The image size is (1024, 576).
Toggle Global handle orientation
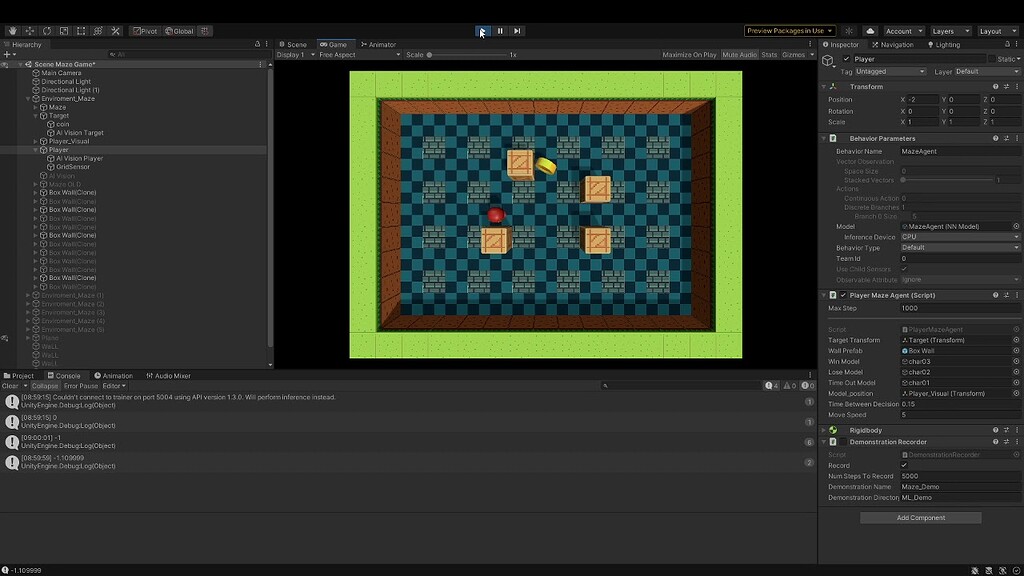(x=180, y=31)
